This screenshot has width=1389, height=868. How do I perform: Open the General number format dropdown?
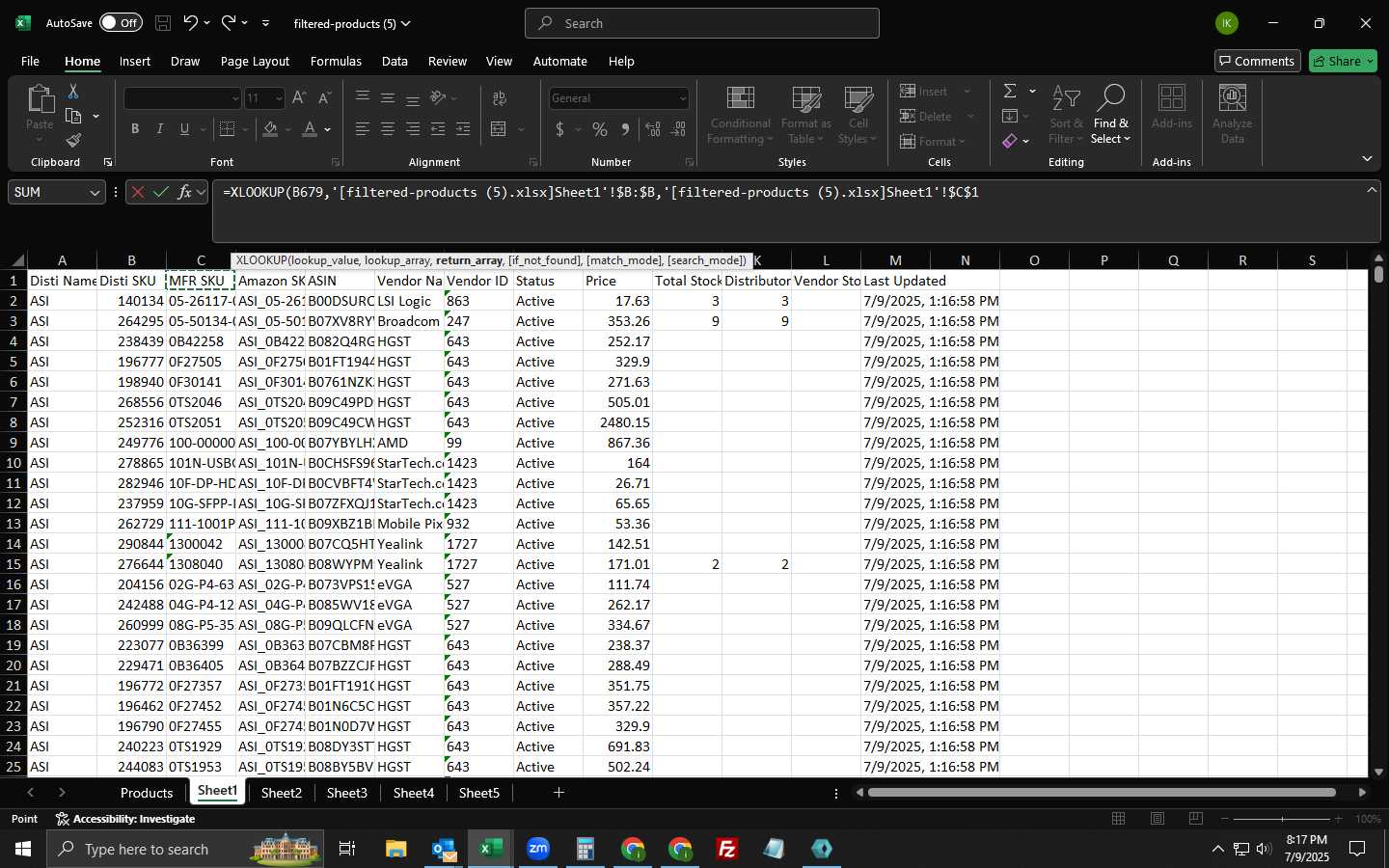tap(683, 98)
